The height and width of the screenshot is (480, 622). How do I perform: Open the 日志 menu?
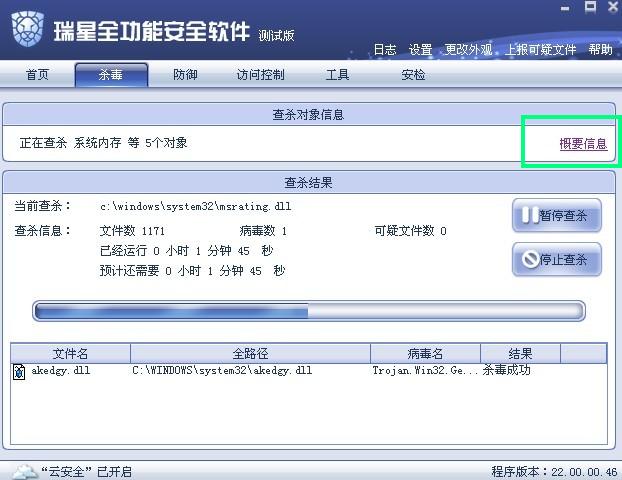tap(385, 50)
